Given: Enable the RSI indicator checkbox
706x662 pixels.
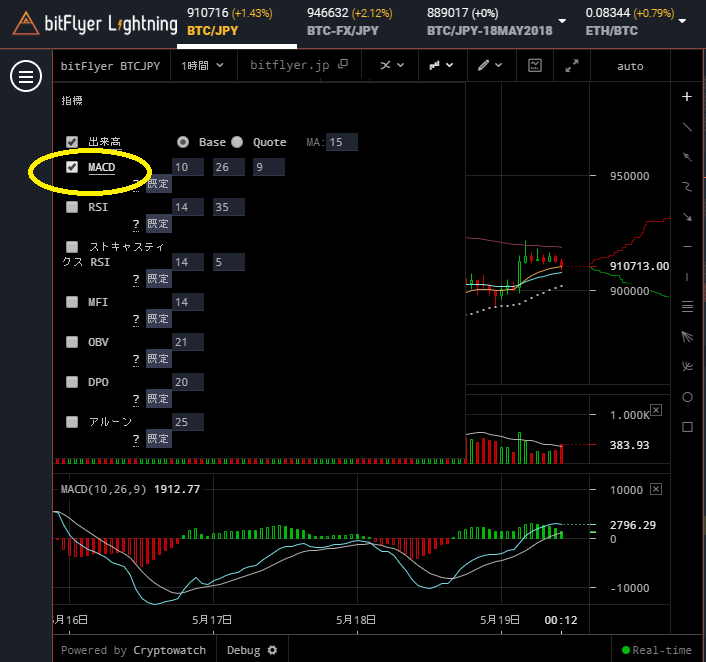Looking at the screenshot, I should click(x=72, y=207).
